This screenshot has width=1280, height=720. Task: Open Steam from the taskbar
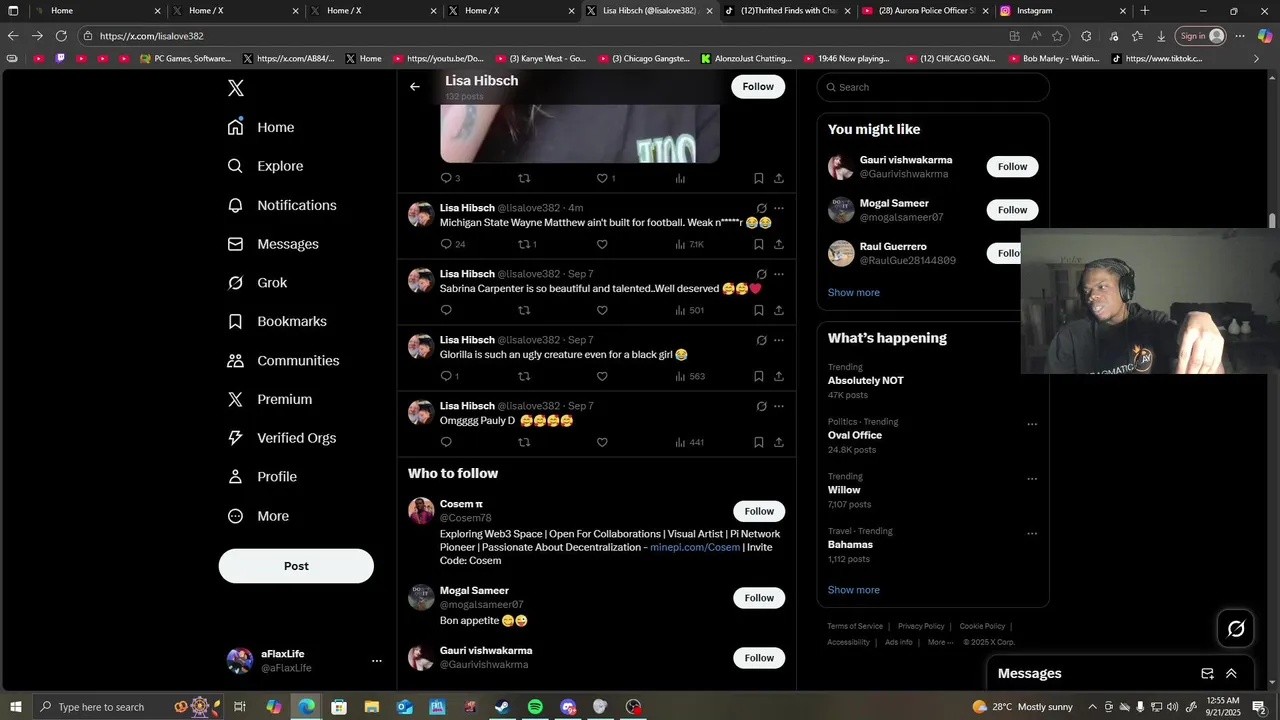click(x=502, y=707)
